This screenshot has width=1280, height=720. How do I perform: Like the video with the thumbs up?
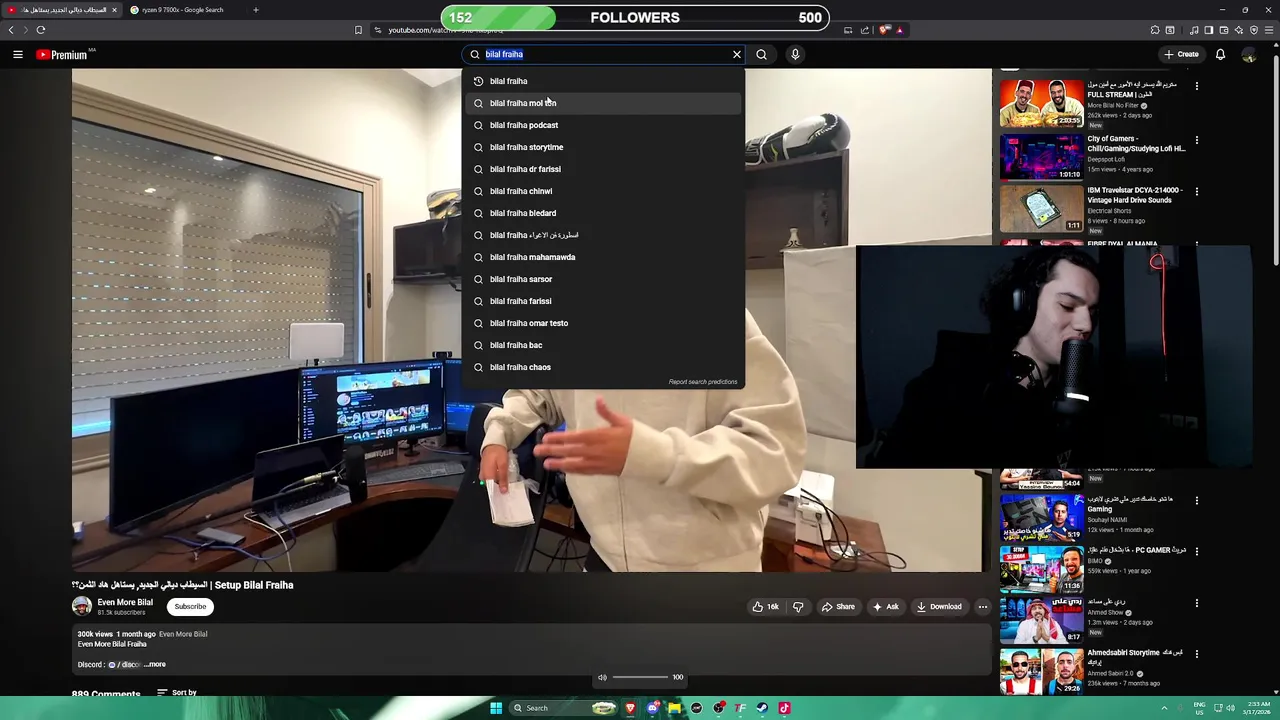coord(765,606)
